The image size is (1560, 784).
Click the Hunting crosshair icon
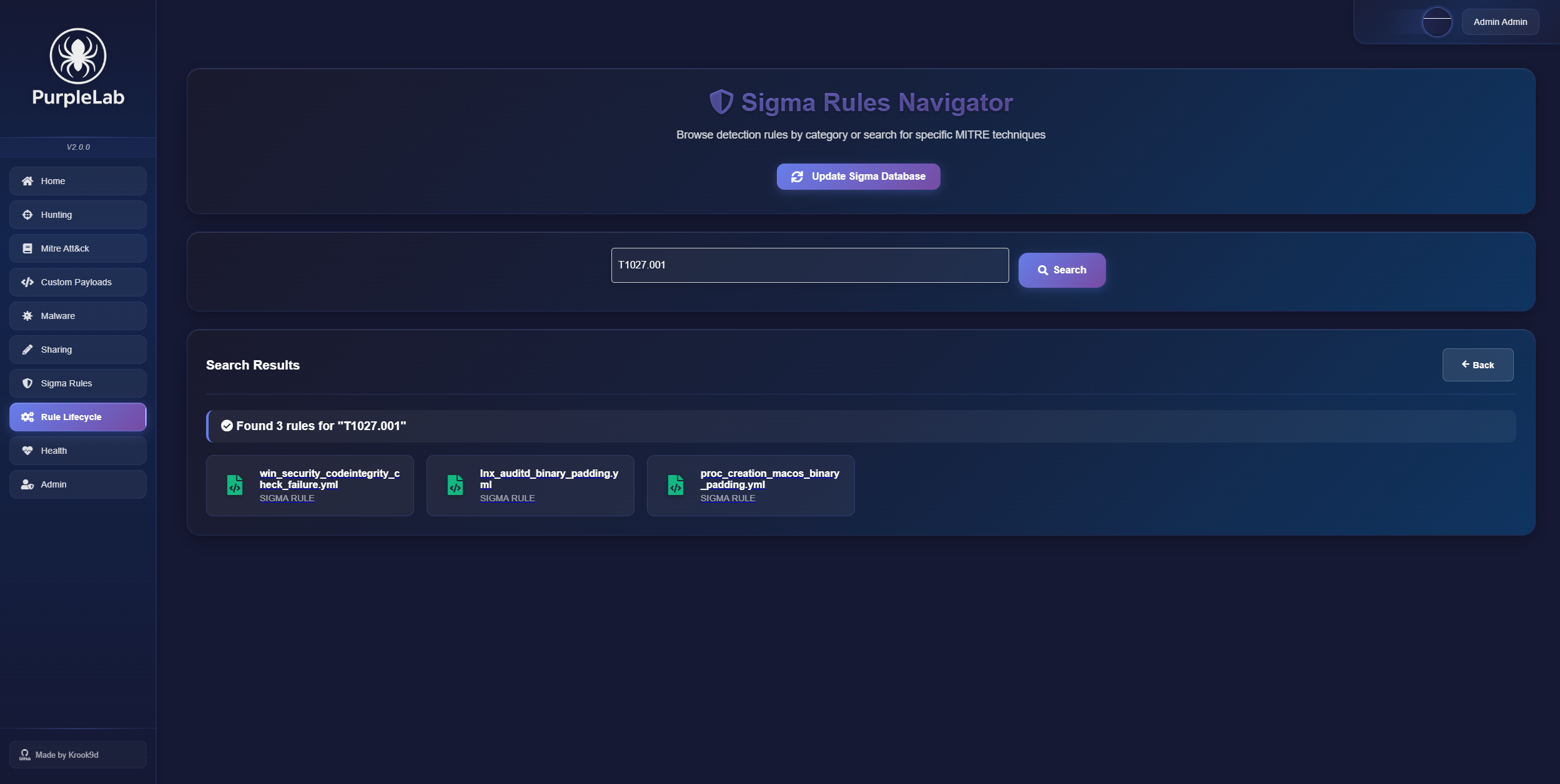27,215
